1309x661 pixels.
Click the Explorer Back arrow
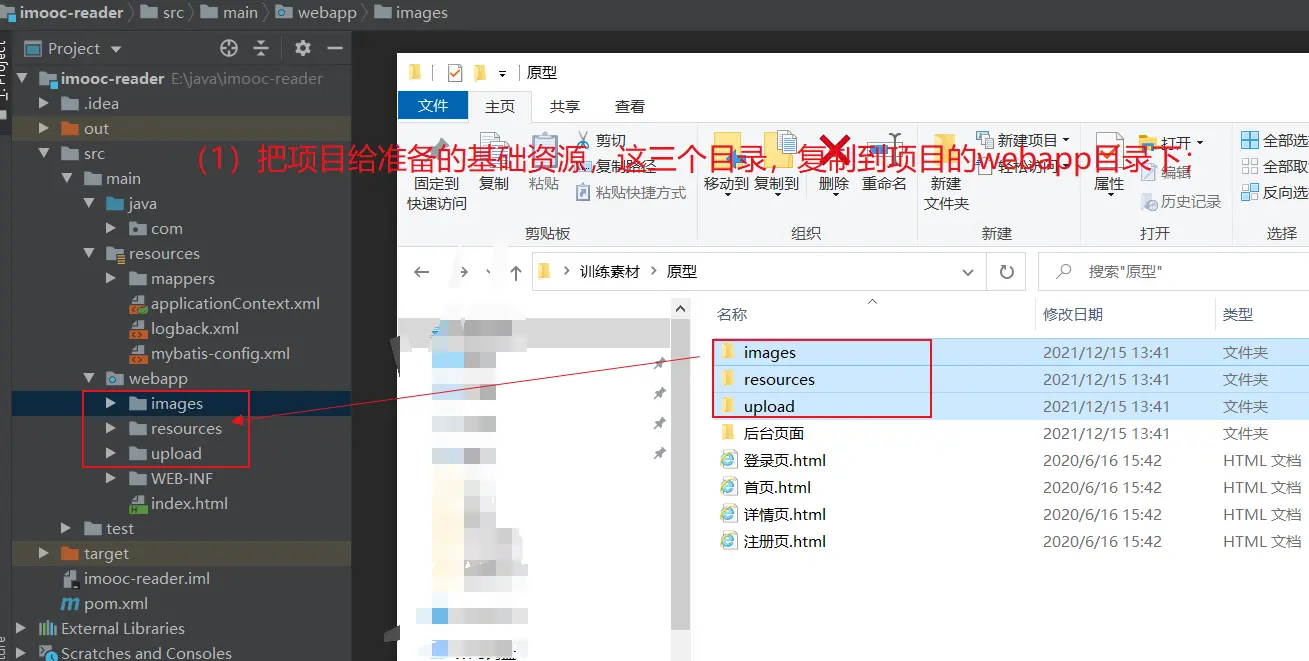pyautogui.click(x=422, y=271)
